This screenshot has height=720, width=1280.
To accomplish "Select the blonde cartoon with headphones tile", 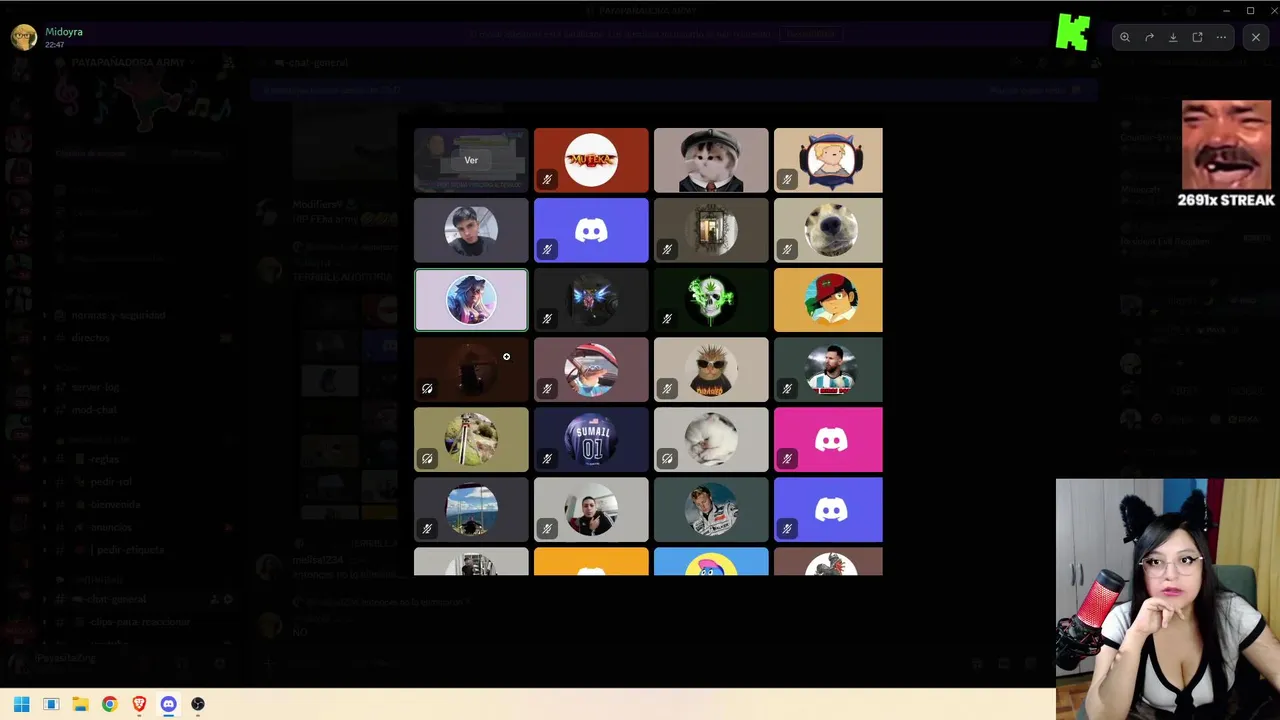I will coord(828,160).
